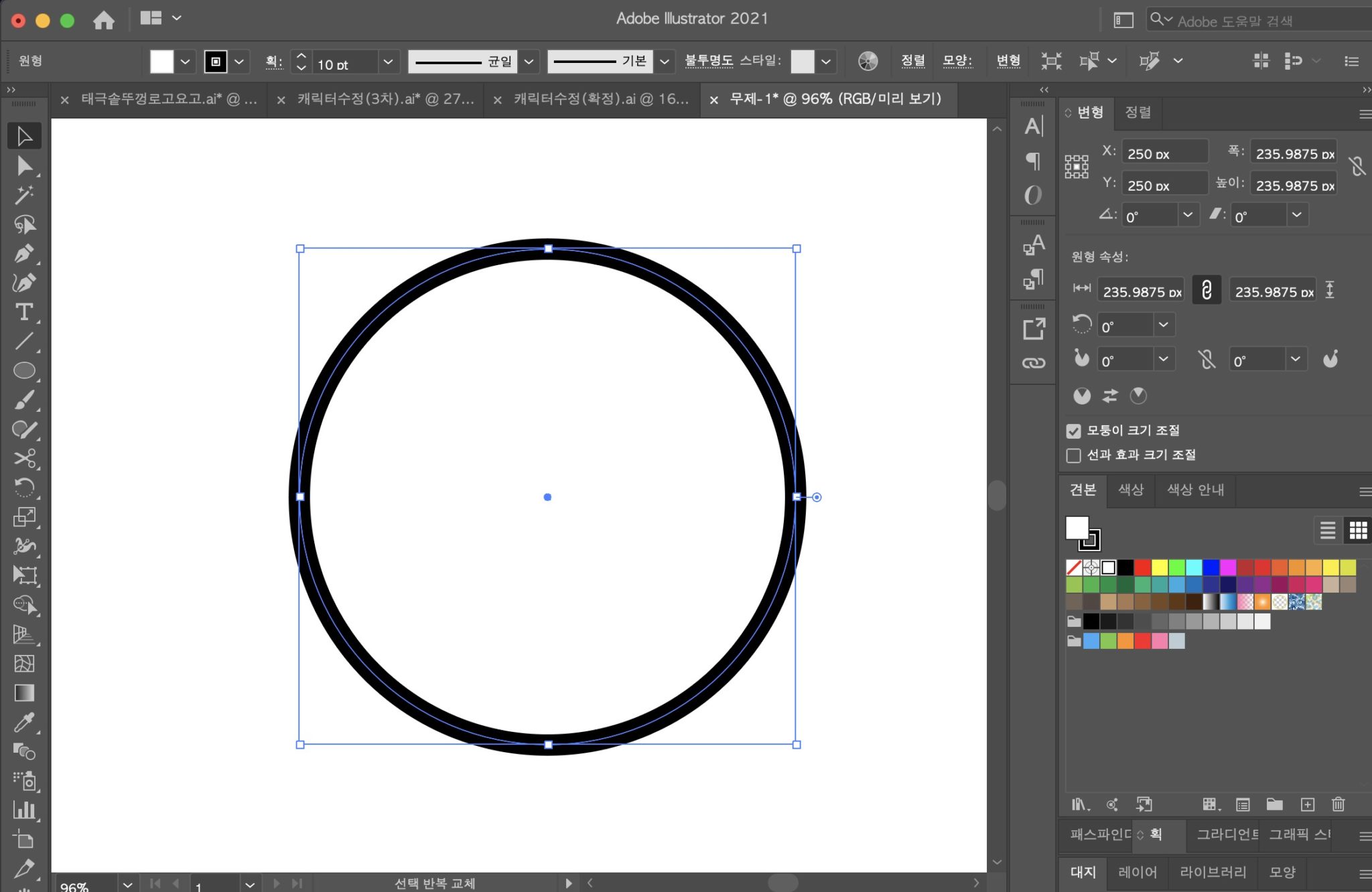Uncheck the 모퉁이 크기 조절 checkbox
The width and height of the screenshot is (1372, 892).
point(1073,431)
